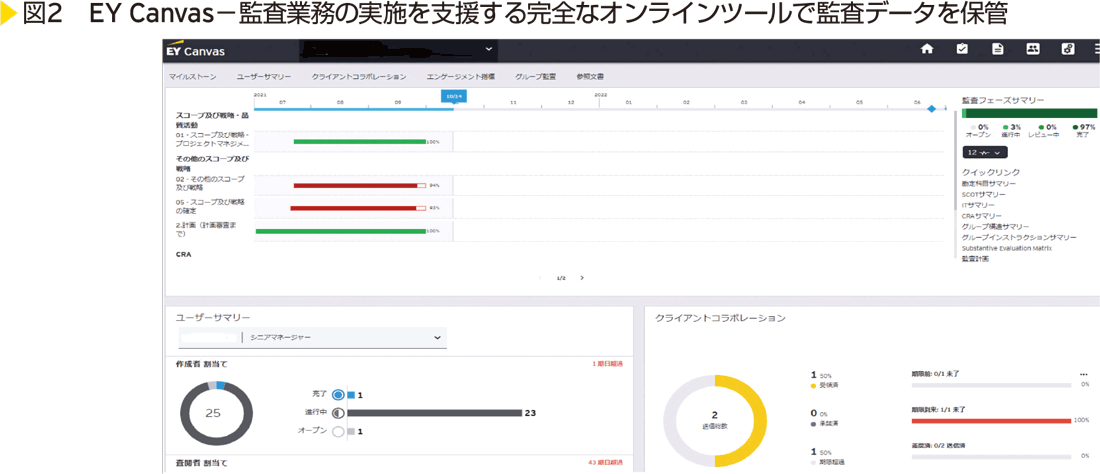
Task: Click the EY Canvas logo
Action: [x=196, y=50]
